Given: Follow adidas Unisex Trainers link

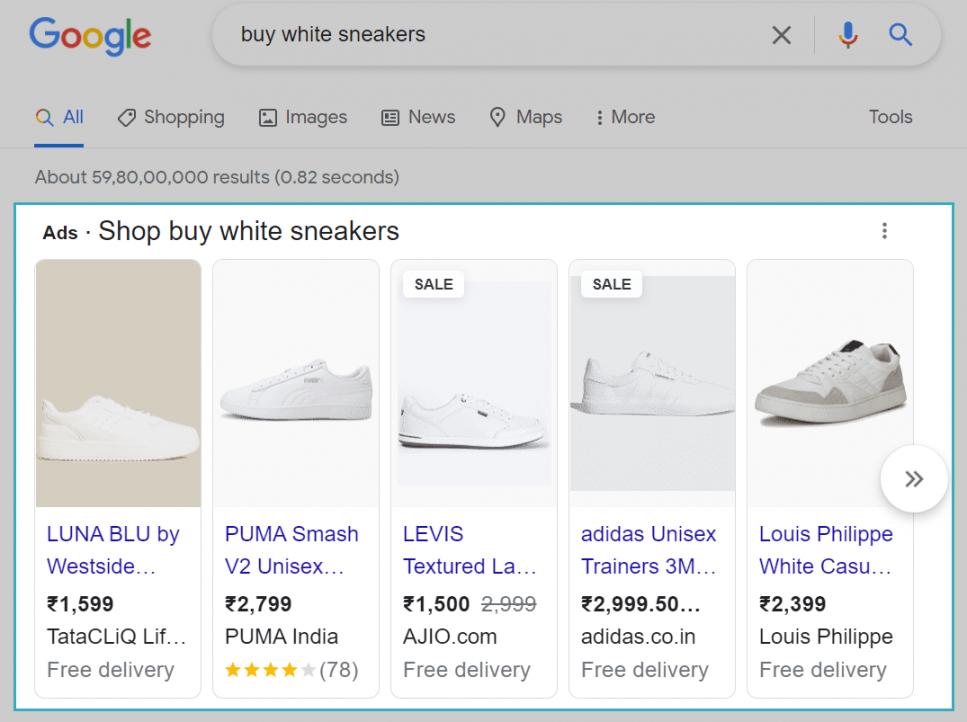Looking at the screenshot, I should tap(648, 550).
